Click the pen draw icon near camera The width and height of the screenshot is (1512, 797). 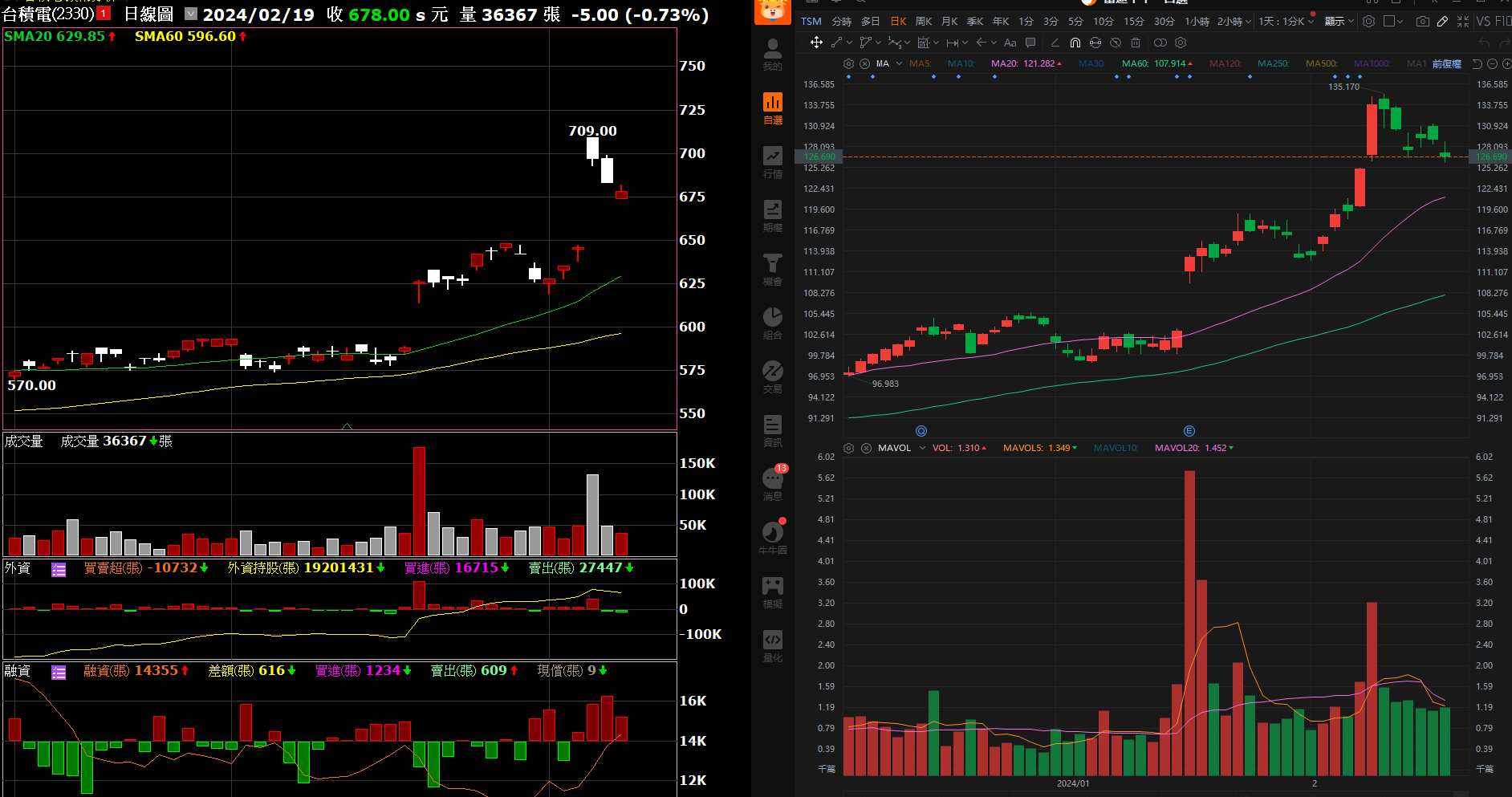pos(1442,22)
